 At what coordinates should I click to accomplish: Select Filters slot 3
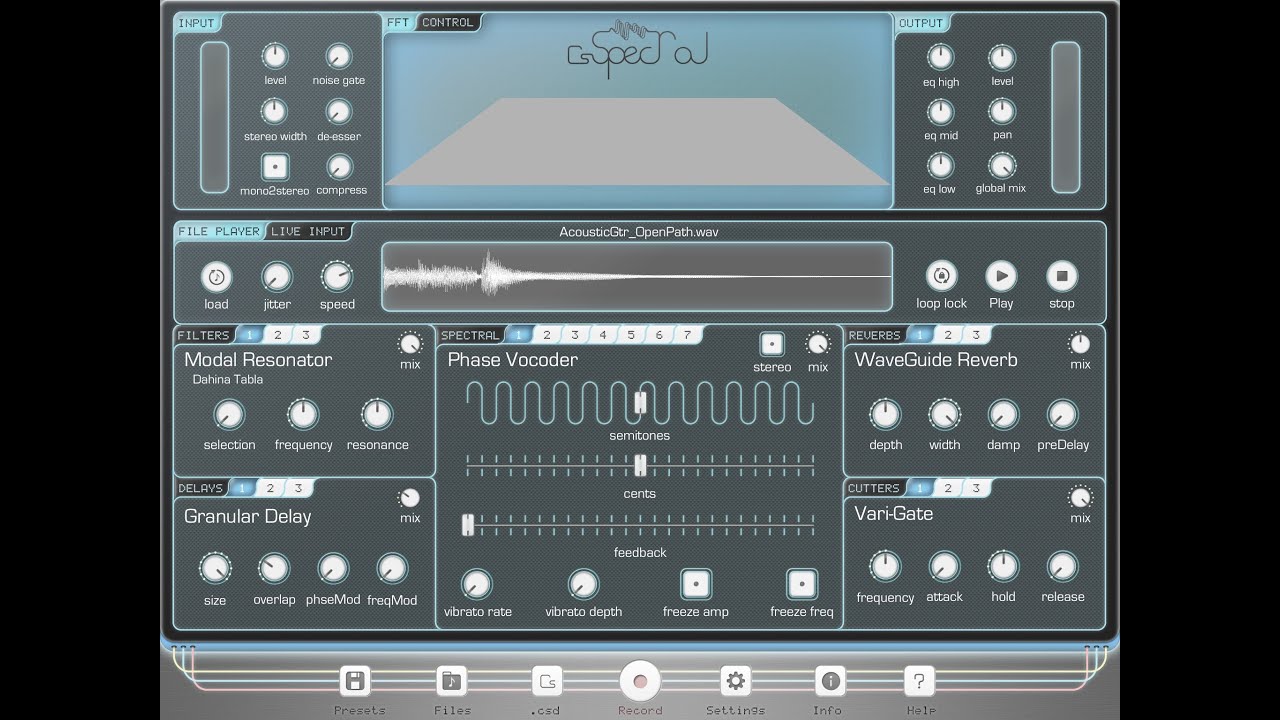tap(306, 335)
